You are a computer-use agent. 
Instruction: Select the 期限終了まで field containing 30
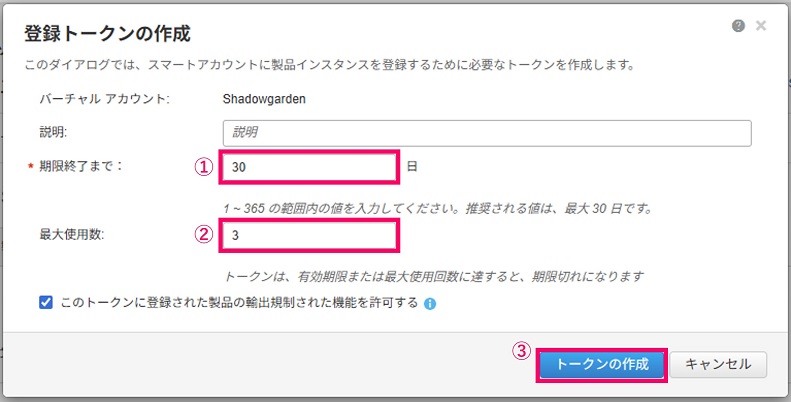(x=309, y=167)
